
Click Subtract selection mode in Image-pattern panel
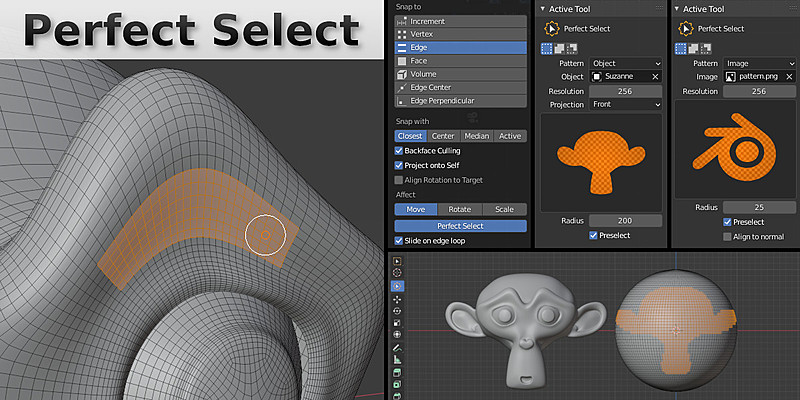pos(705,48)
